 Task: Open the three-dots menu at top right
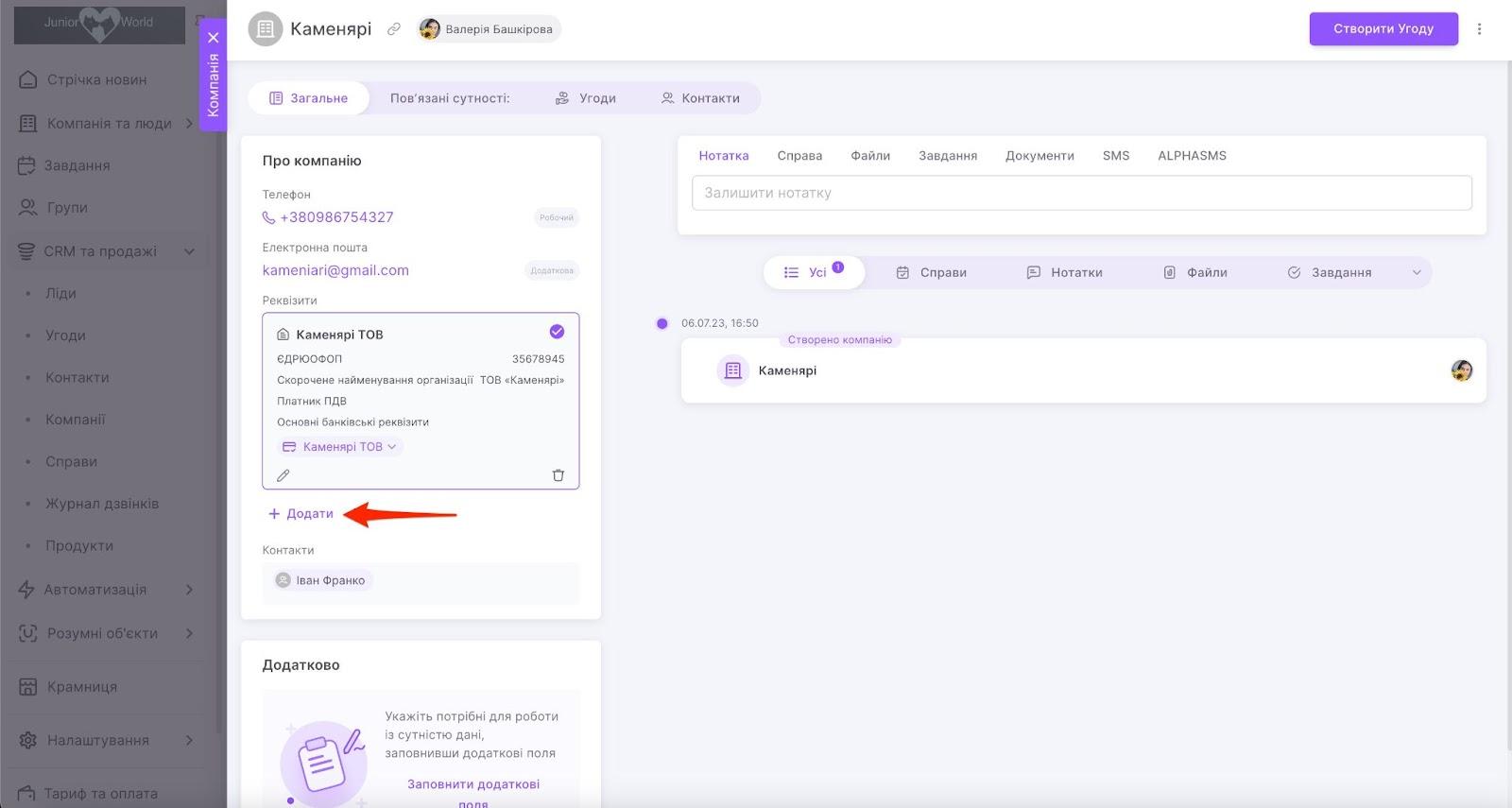point(1479,29)
